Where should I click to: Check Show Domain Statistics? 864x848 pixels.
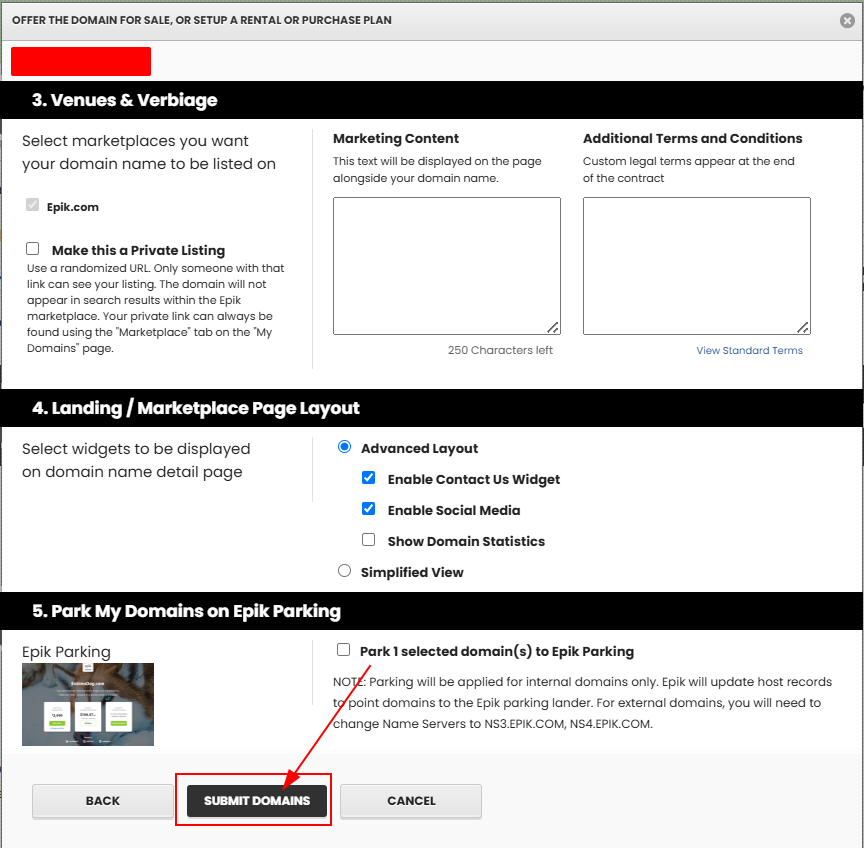click(369, 539)
